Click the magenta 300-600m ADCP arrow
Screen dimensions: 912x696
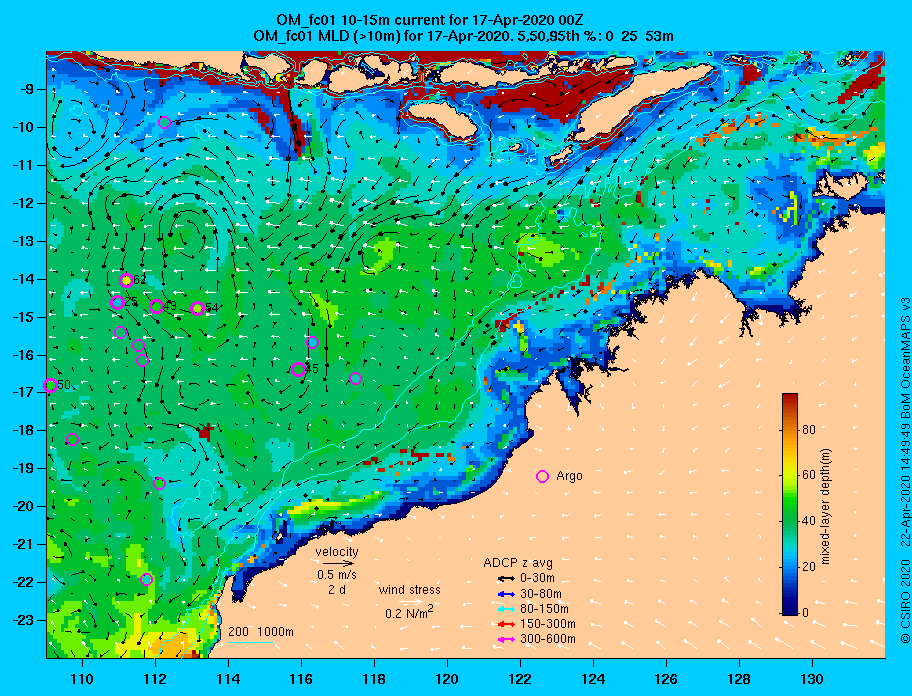(x=507, y=640)
